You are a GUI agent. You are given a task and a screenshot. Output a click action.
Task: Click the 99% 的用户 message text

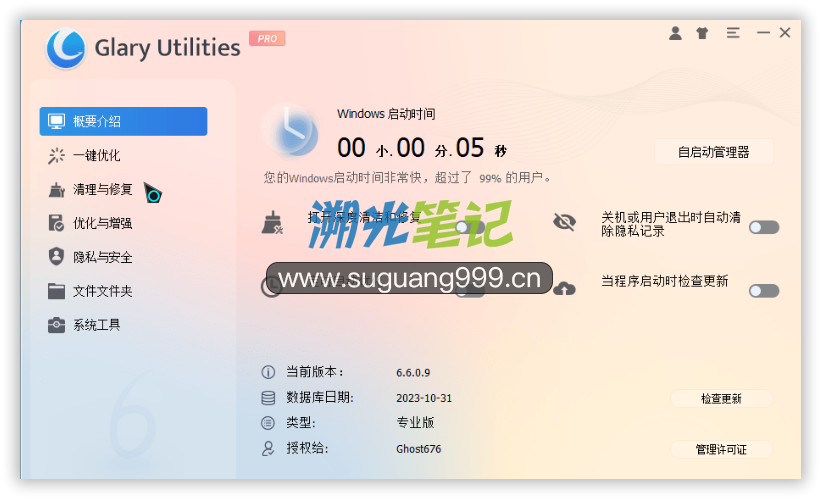[407, 178]
